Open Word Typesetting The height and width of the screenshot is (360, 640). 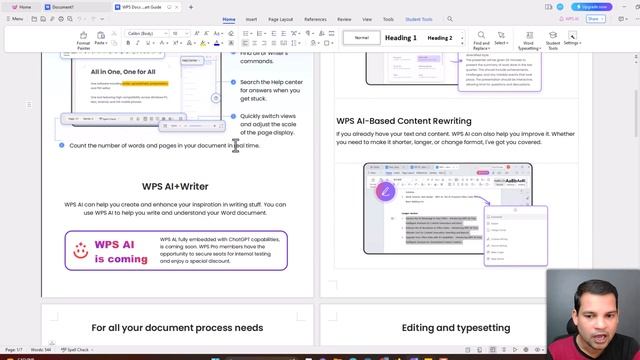point(529,40)
